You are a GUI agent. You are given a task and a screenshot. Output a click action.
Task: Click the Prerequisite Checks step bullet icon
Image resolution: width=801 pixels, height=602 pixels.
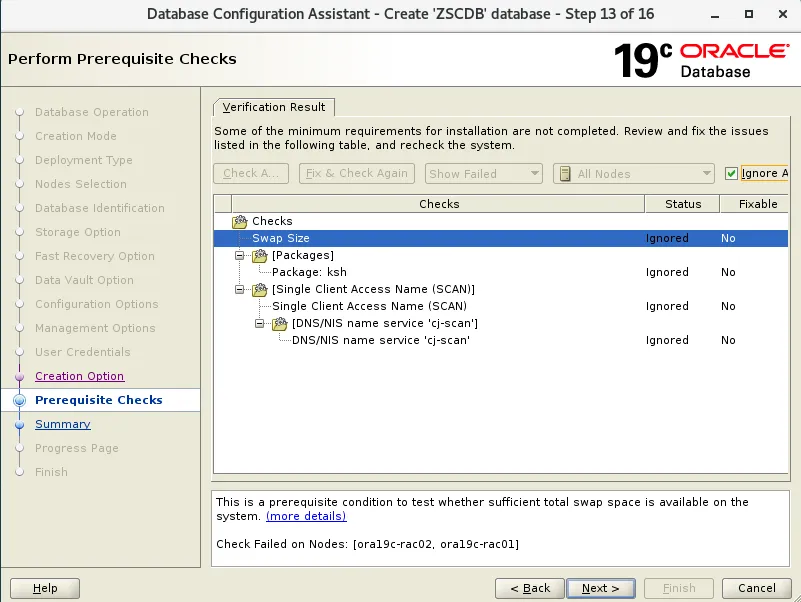click(19, 401)
